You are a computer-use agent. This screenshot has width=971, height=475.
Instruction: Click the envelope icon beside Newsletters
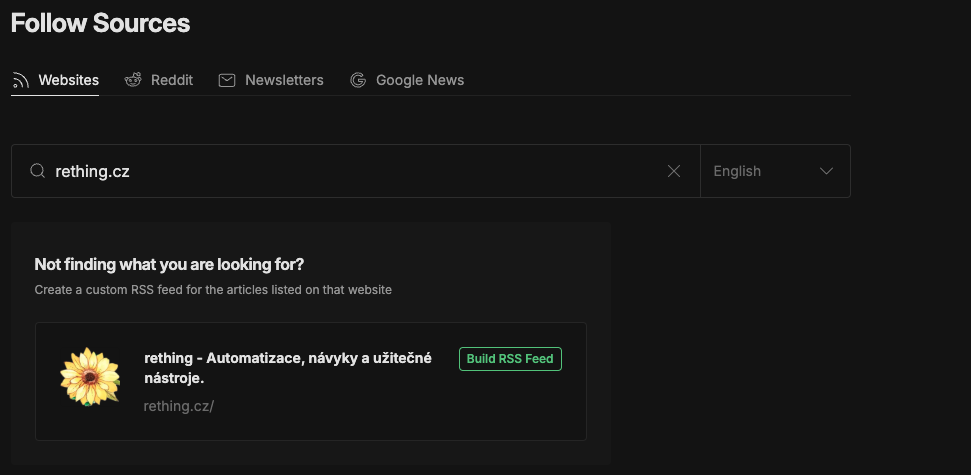(227, 81)
